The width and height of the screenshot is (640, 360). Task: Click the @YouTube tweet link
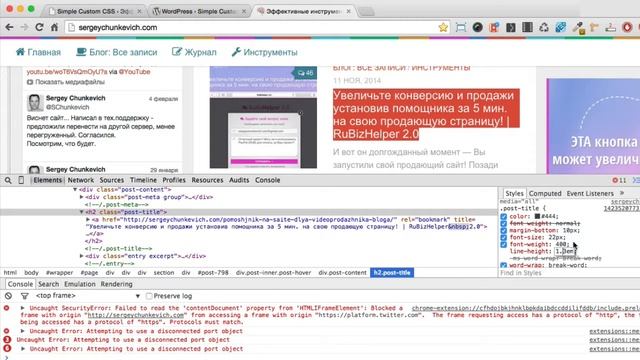click(135, 72)
